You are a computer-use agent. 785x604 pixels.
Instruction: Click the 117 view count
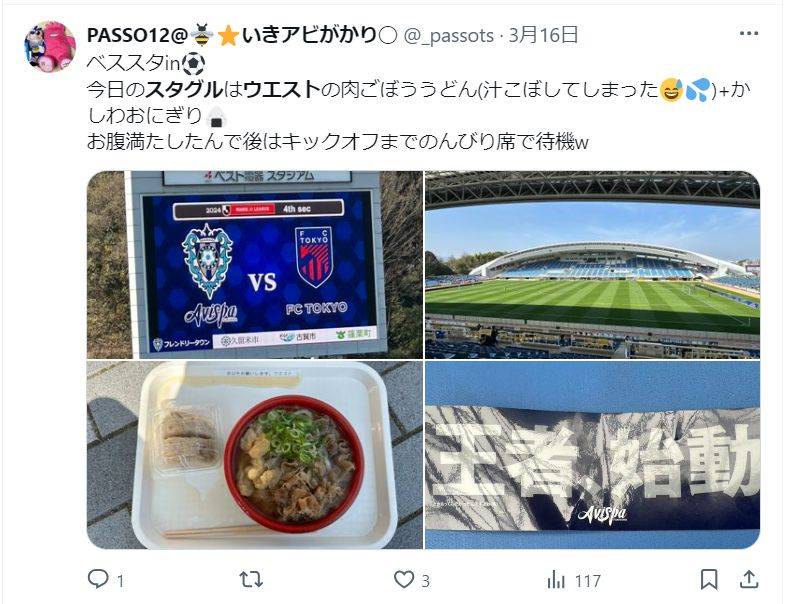pos(587,581)
